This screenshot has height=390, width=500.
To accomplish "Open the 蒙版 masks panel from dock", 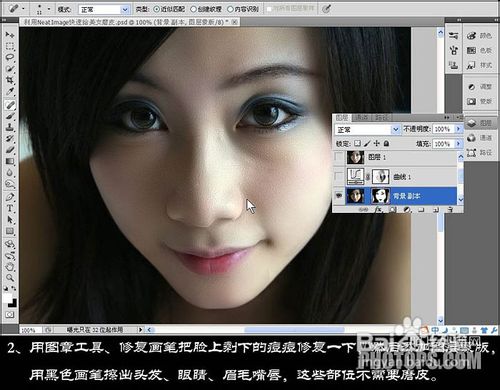I will click(x=480, y=101).
